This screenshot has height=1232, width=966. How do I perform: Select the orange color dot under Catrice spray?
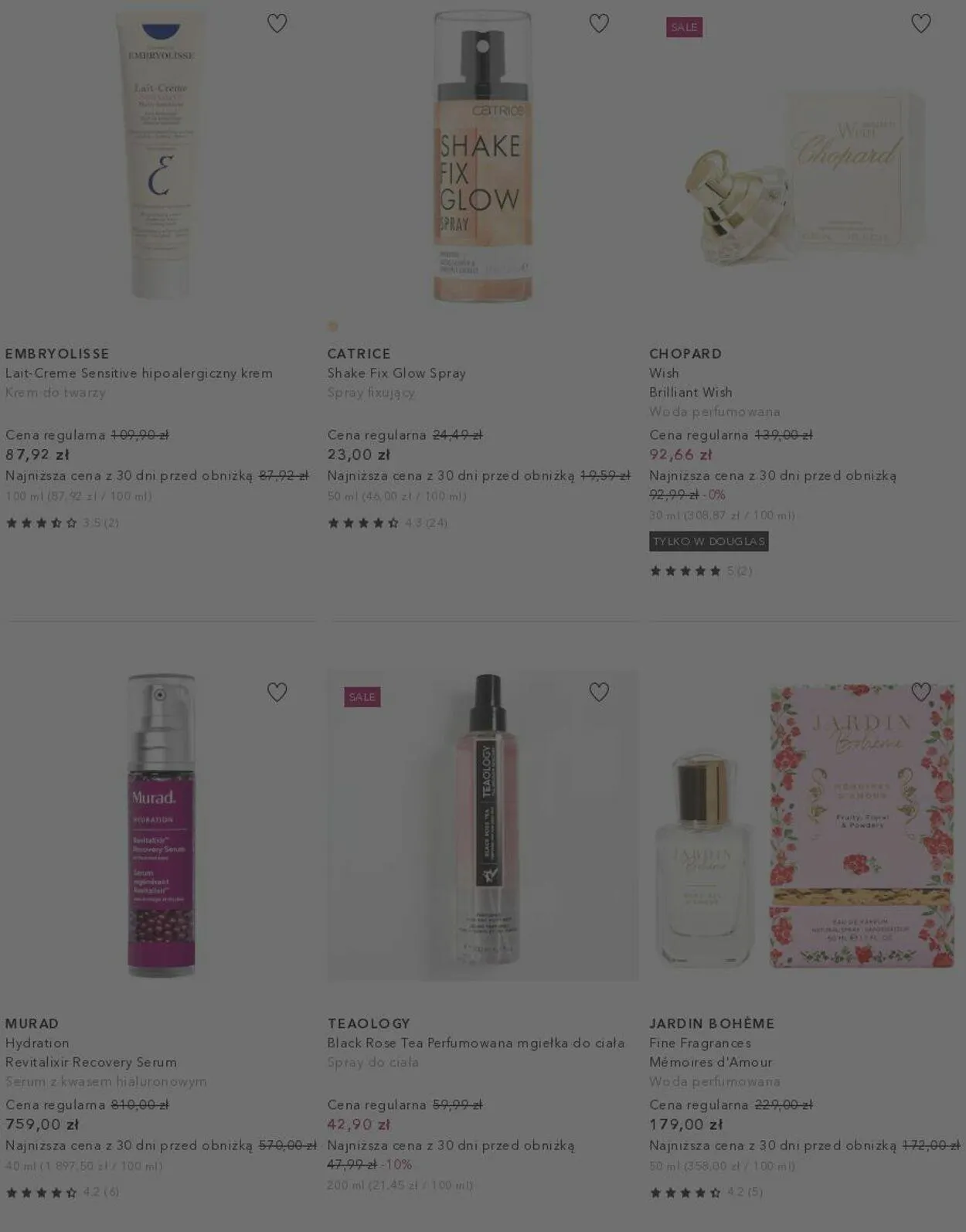(333, 326)
